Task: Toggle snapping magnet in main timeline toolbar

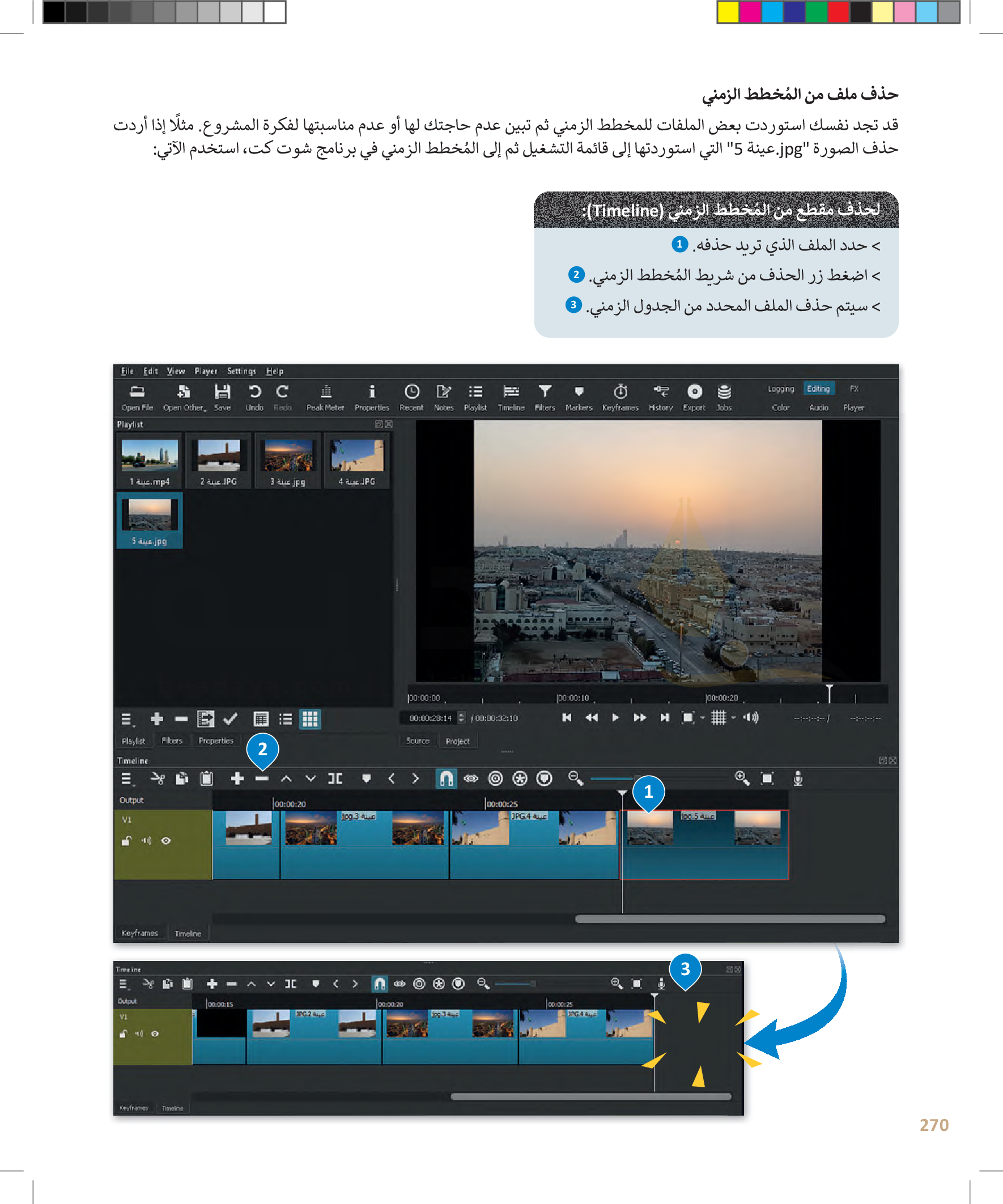Action: [x=445, y=778]
